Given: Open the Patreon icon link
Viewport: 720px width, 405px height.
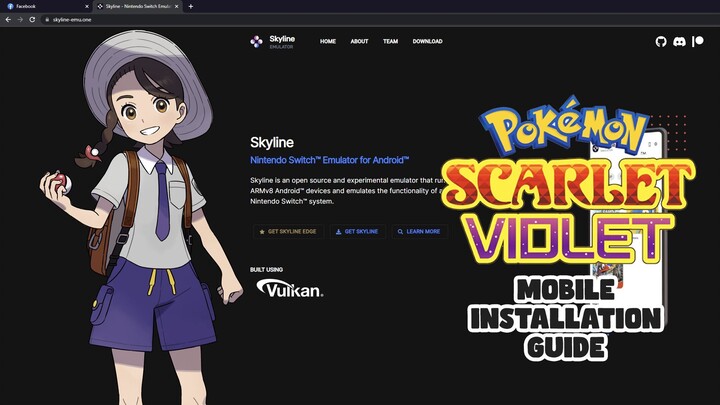Looking at the screenshot, I should (698, 41).
